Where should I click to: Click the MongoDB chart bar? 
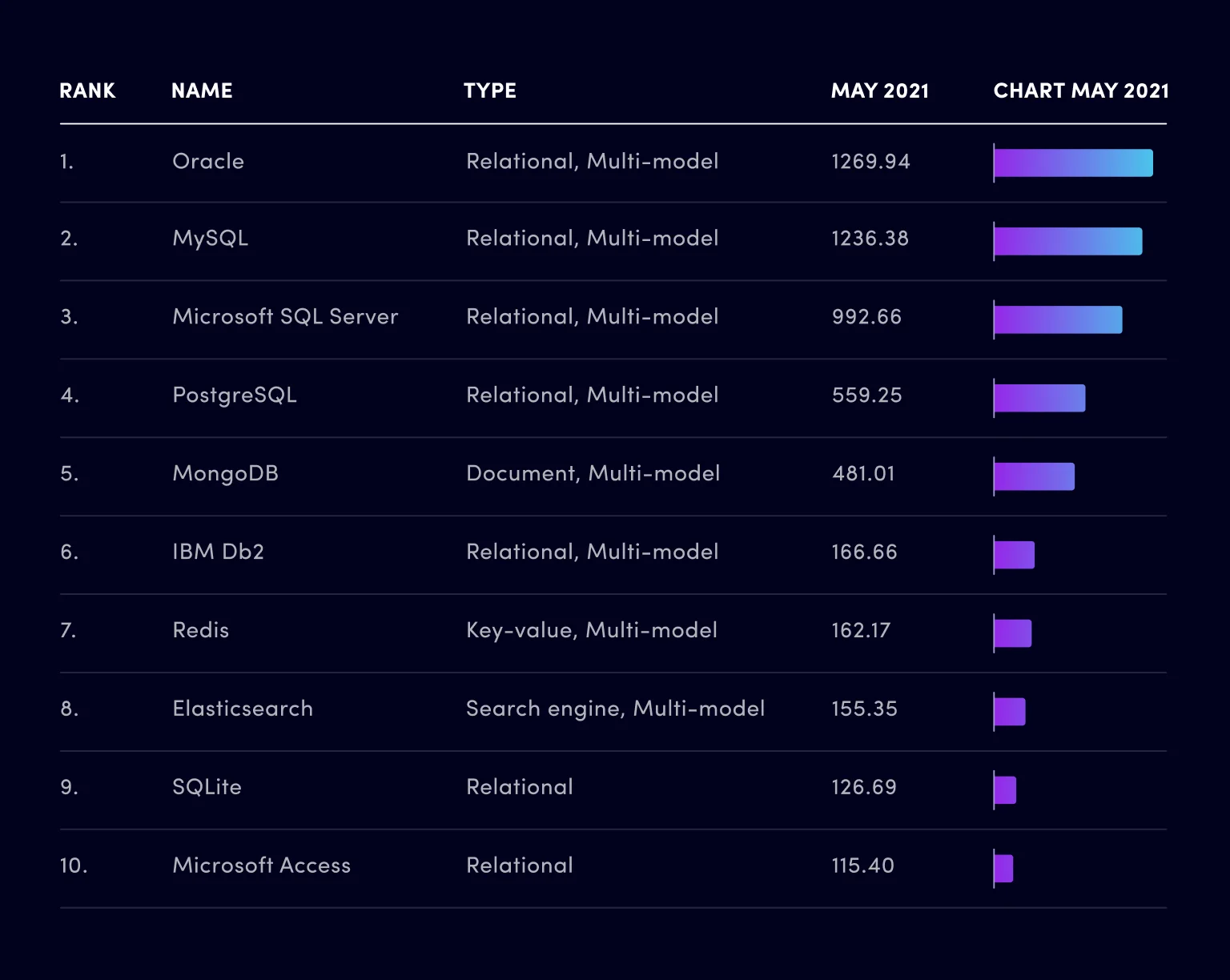coord(1034,476)
